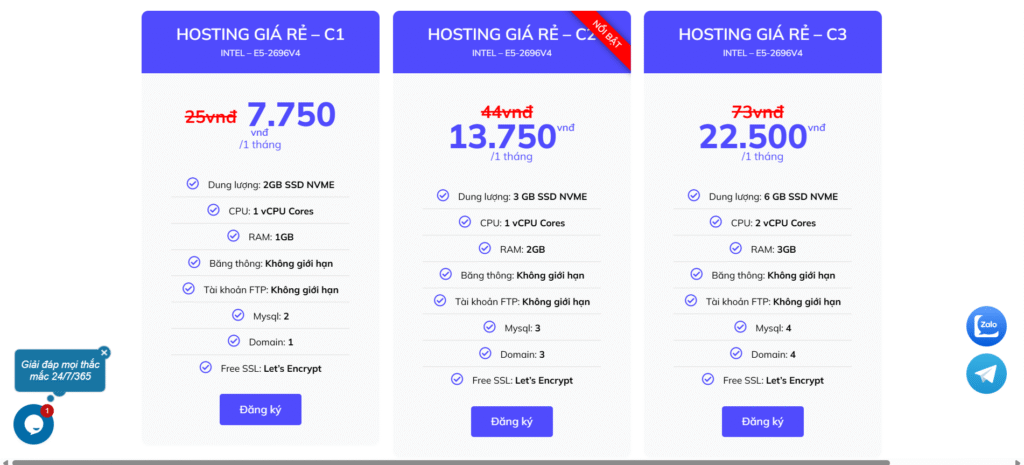This screenshot has width=1024, height=465.
Task: Click the horizontal scrollbar at the bottom
Action: [x=450, y=462]
